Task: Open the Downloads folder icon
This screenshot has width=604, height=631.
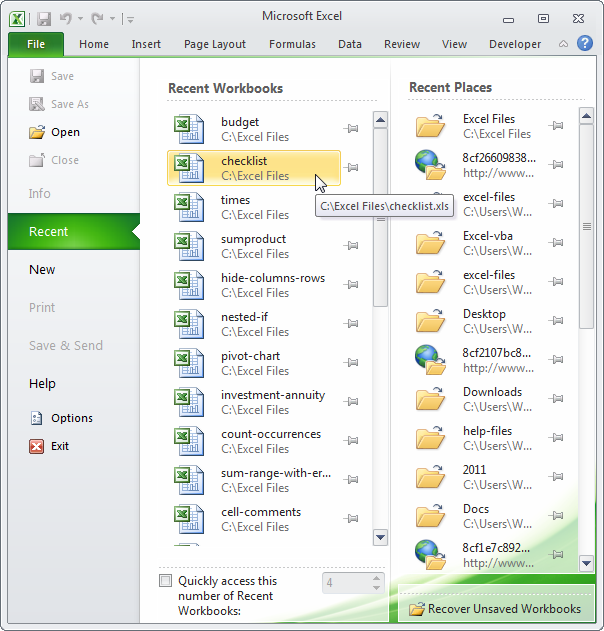Action: 431,399
